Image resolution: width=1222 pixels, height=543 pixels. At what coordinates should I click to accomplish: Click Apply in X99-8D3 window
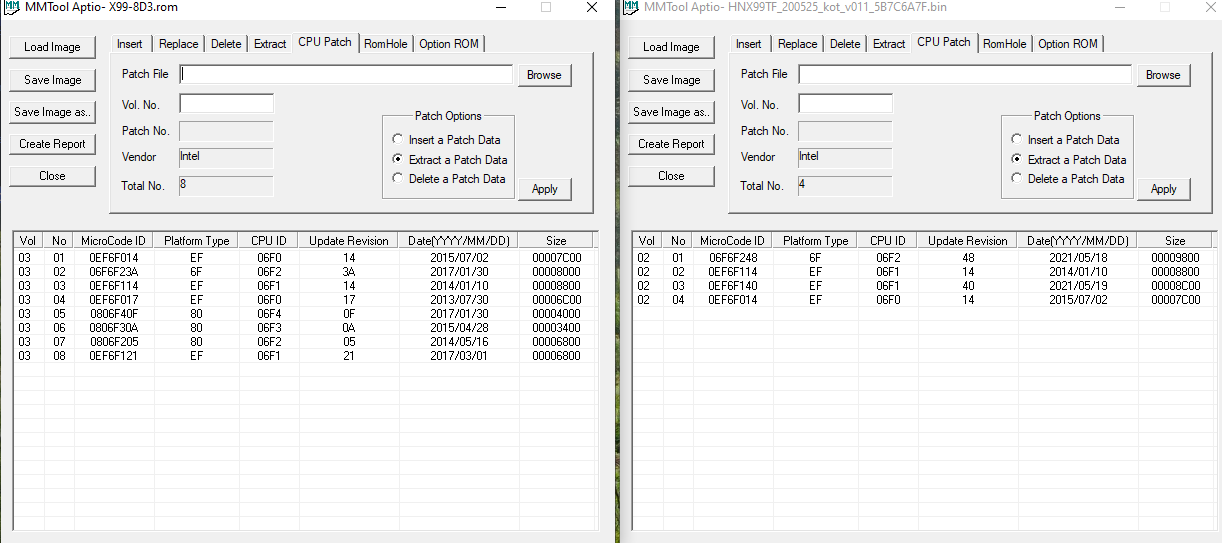tap(544, 189)
